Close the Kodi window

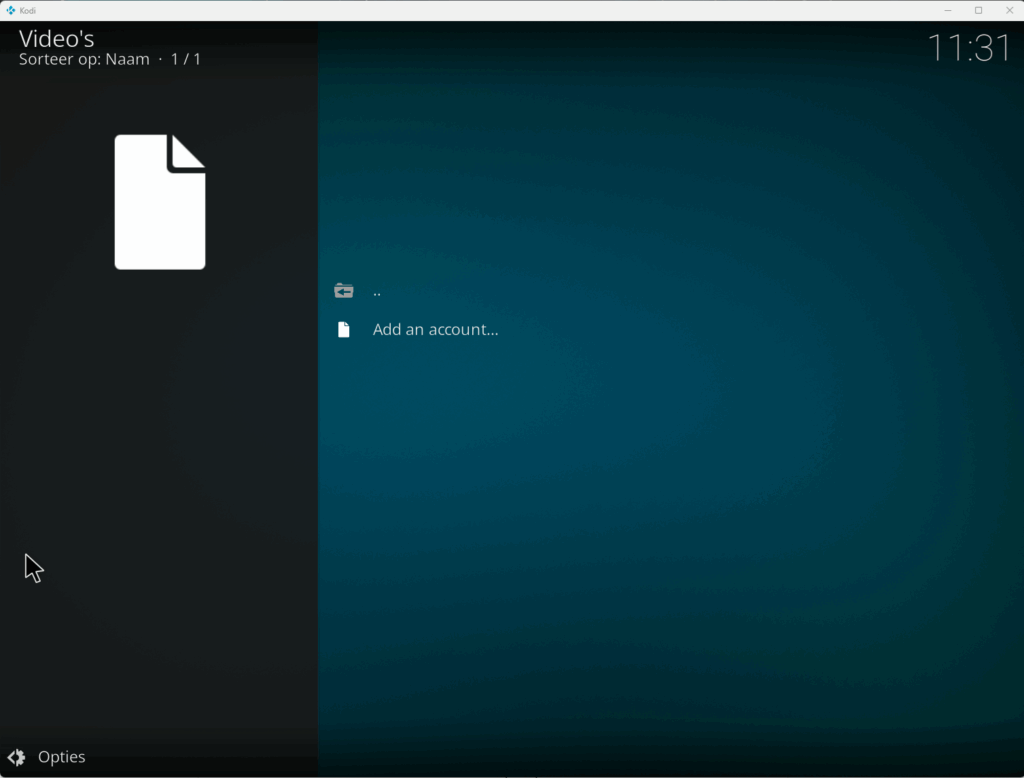tap(1009, 10)
